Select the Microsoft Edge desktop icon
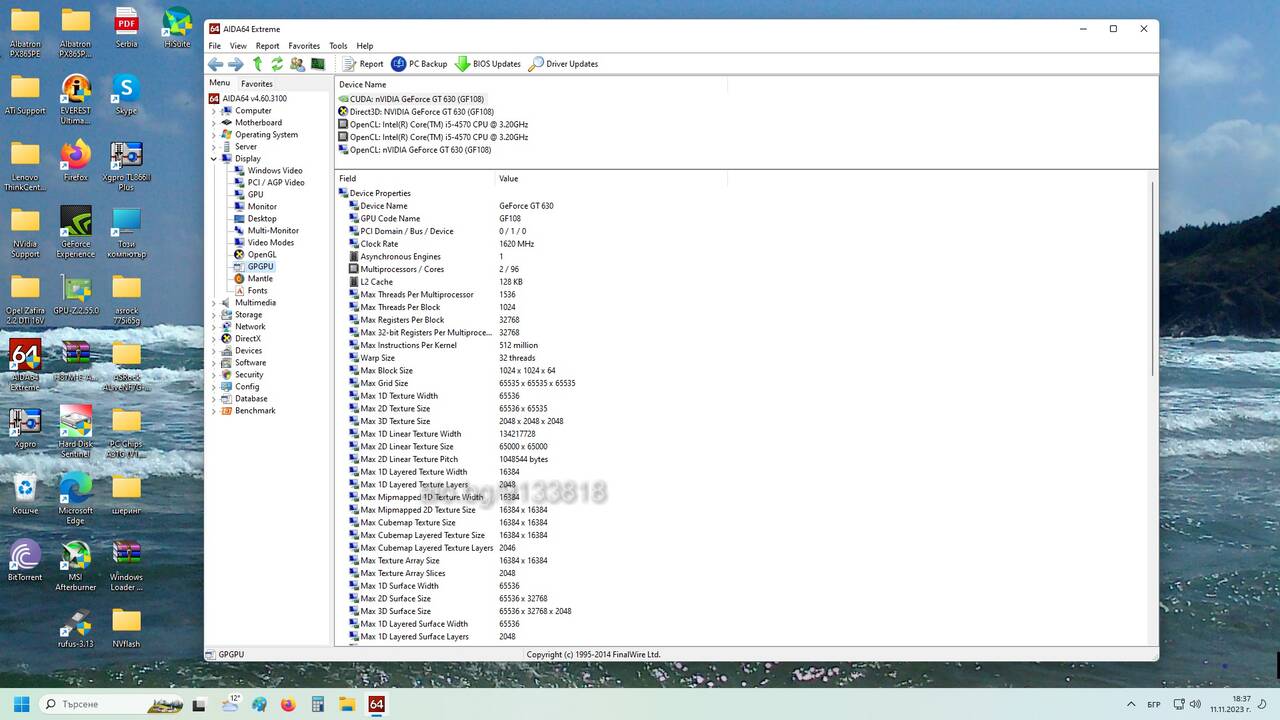1280x720 pixels. click(x=76, y=499)
